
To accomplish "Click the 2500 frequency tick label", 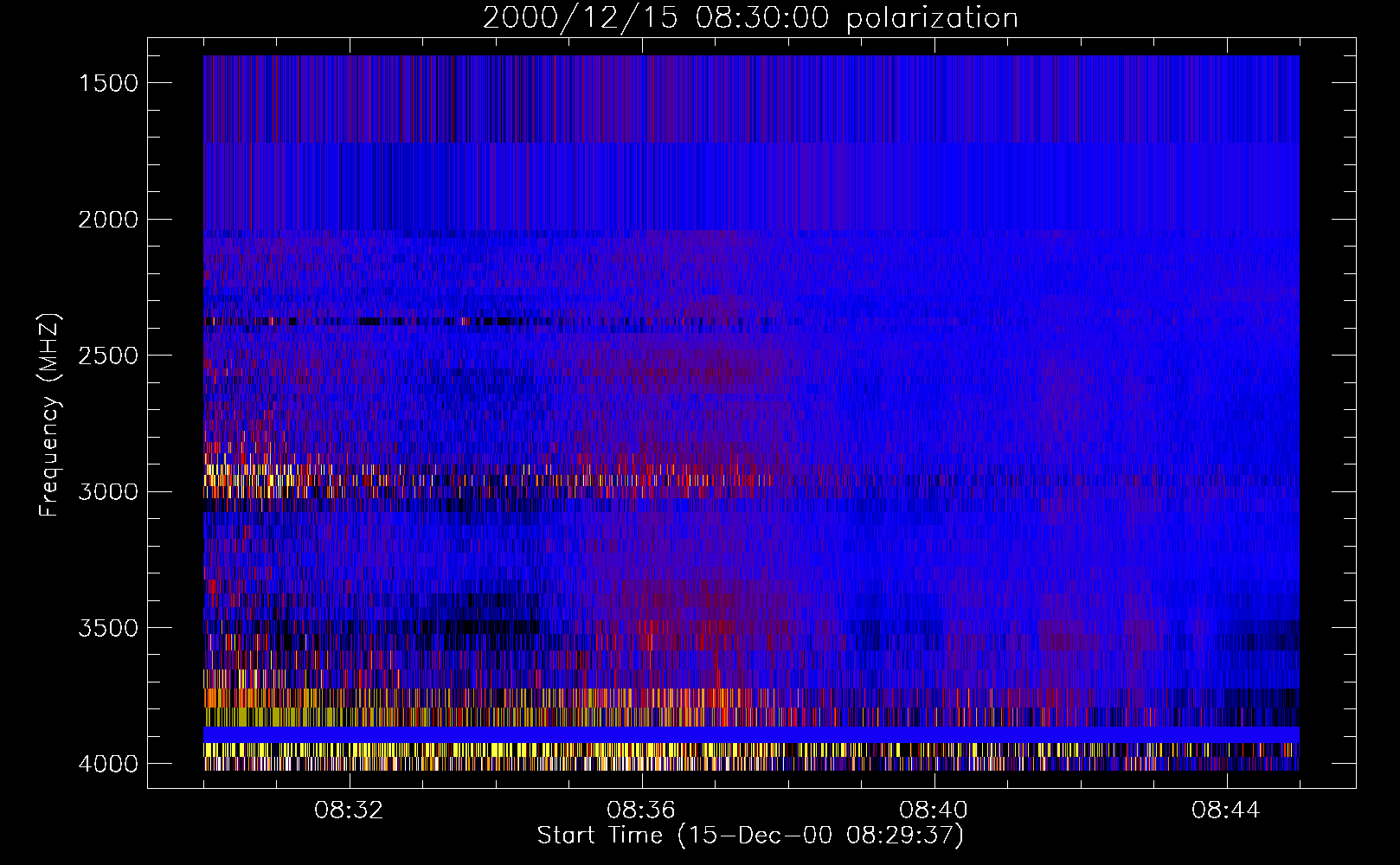I will click(108, 356).
